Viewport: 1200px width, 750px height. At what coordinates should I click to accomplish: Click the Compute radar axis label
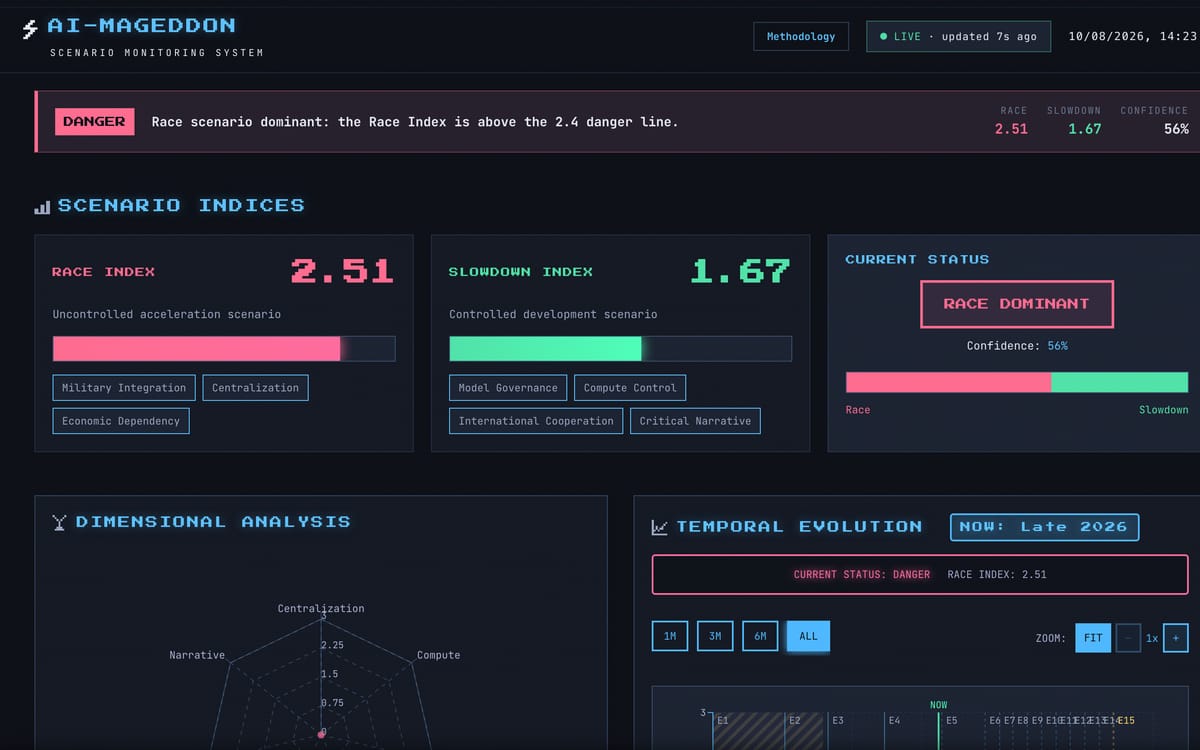pyautogui.click(x=438, y=655)
